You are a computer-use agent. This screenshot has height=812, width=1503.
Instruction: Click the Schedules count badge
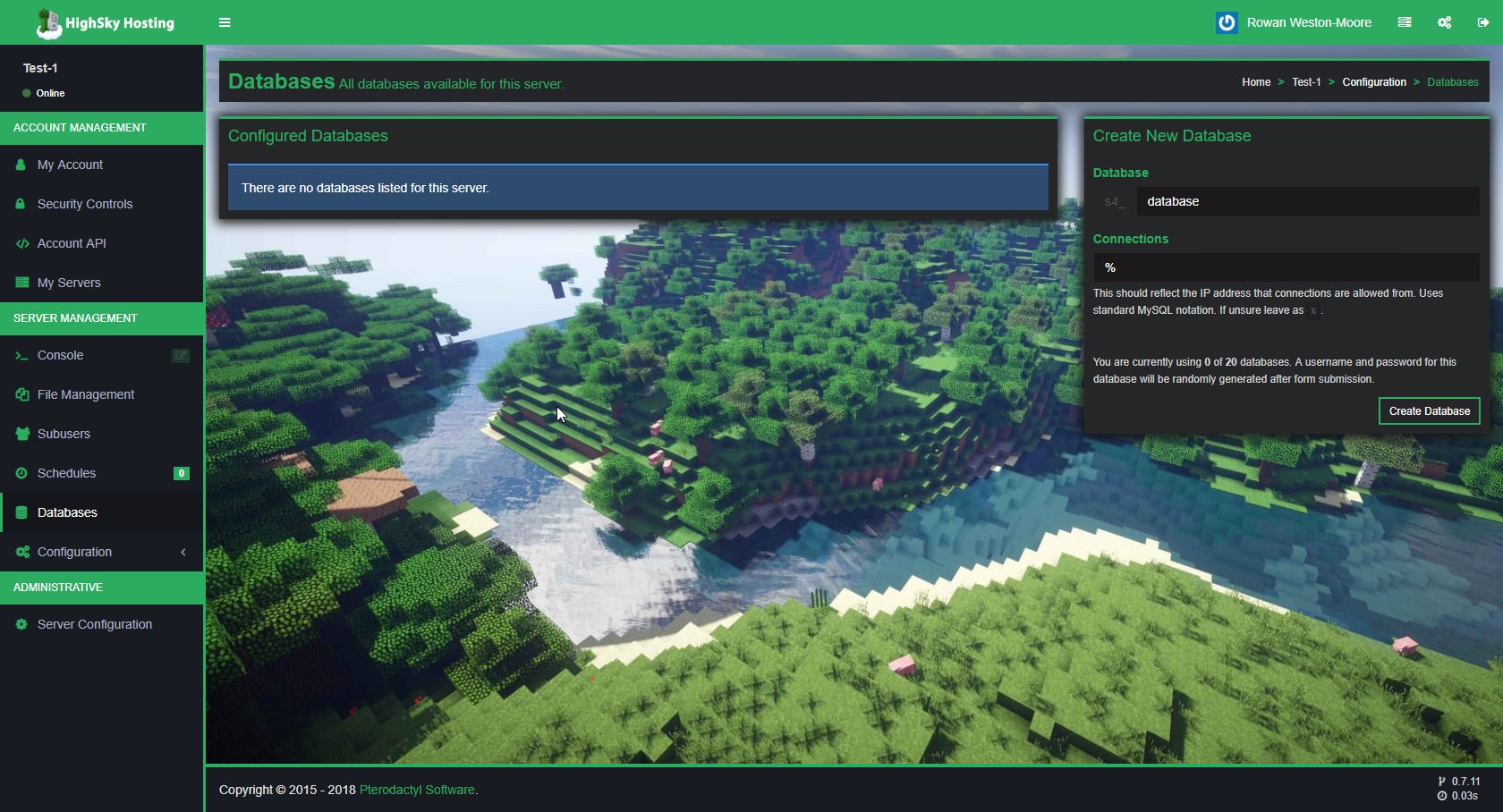coord(181,473)
